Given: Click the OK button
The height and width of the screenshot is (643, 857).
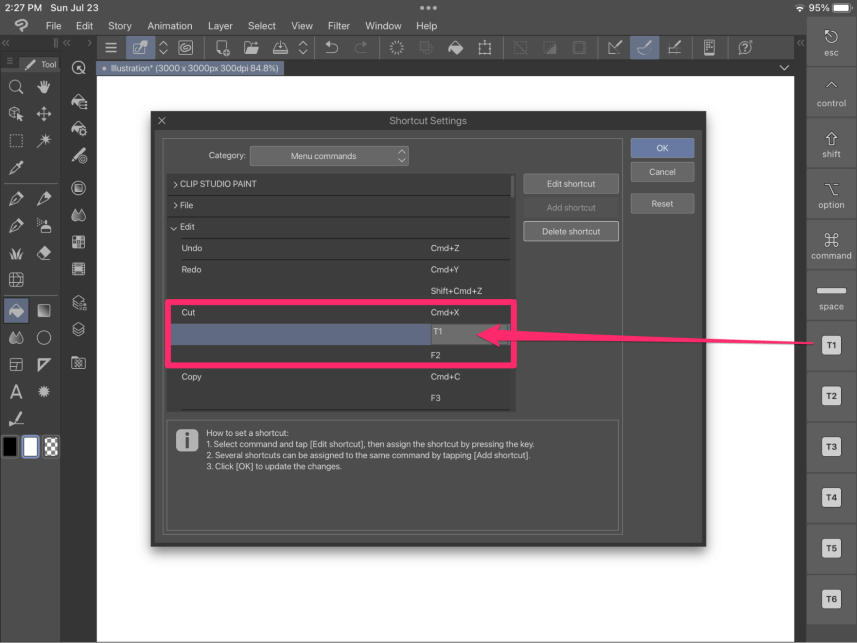Looking at the screenshot, I should coord(662,148).
